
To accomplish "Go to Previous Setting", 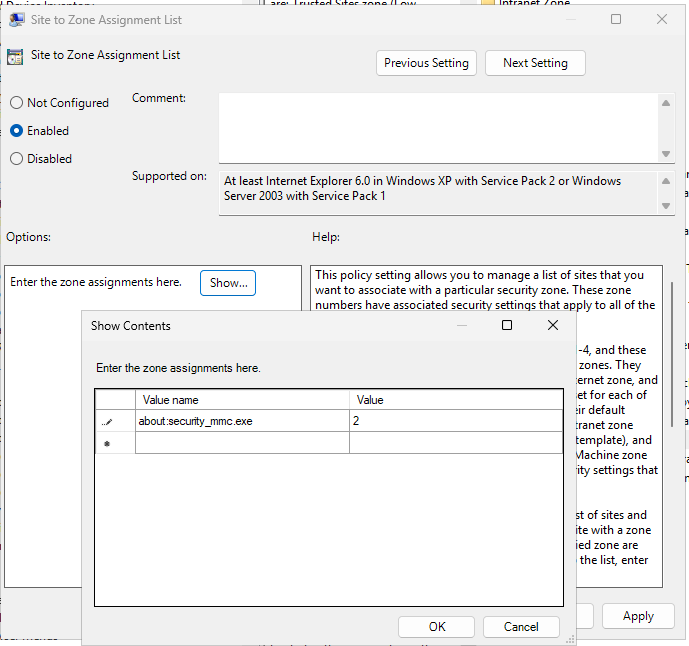I will pos(426,63).
